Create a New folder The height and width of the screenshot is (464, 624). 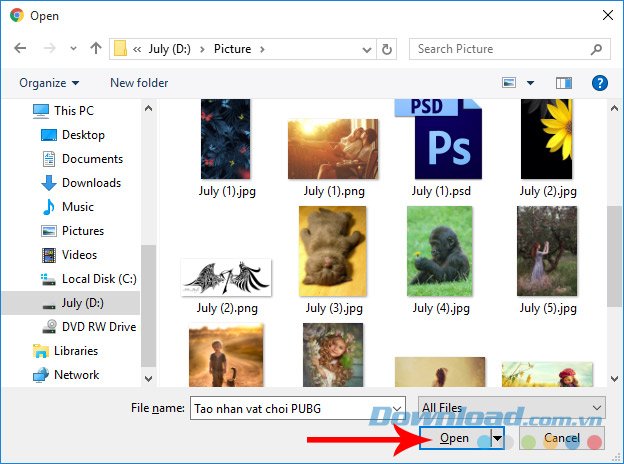pos(139,83)
